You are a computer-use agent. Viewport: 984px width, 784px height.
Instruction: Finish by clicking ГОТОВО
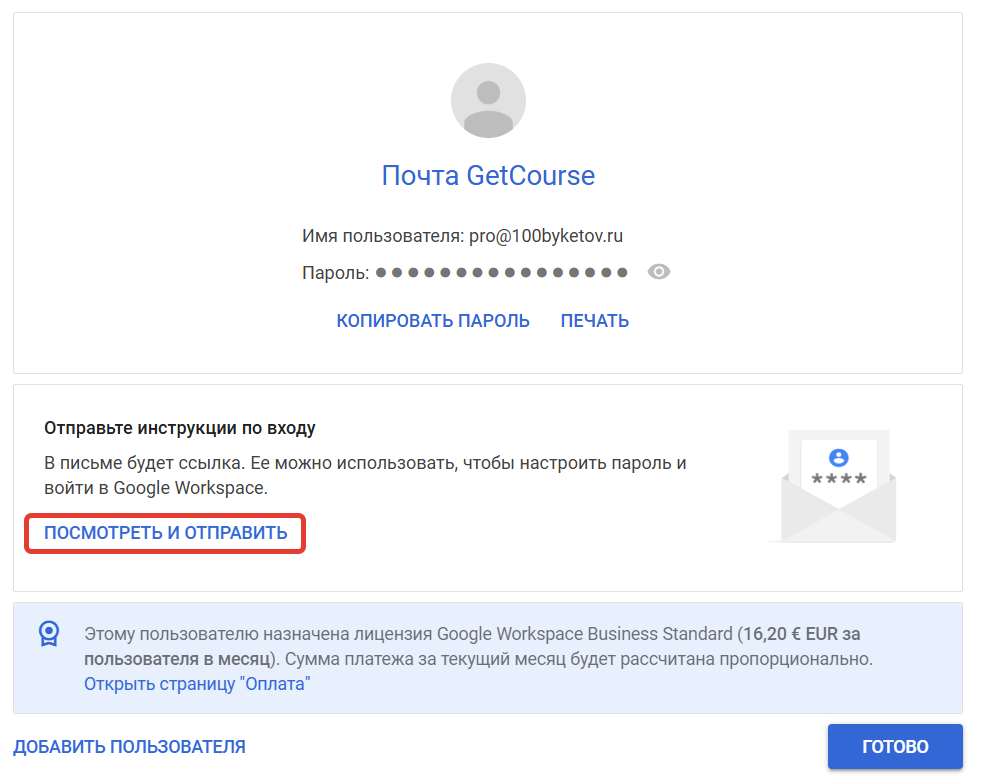click(895, 746)
